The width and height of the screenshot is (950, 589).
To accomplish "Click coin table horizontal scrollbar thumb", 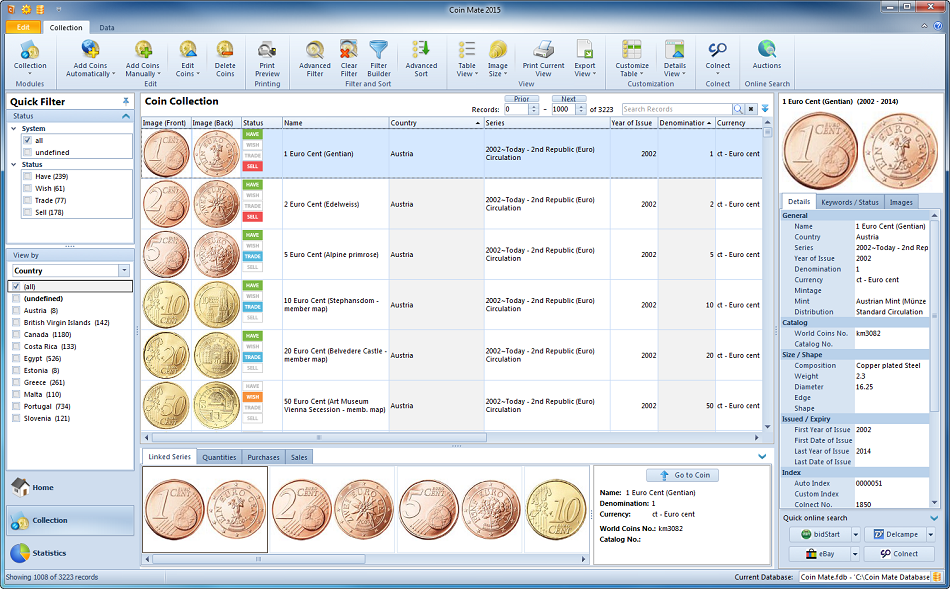I will point(319,437).
